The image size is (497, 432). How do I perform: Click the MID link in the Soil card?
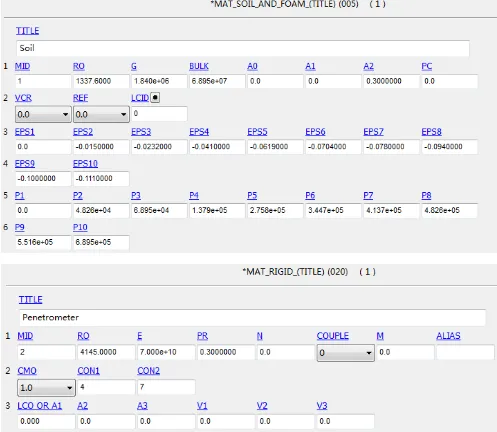tap(22, 66)
